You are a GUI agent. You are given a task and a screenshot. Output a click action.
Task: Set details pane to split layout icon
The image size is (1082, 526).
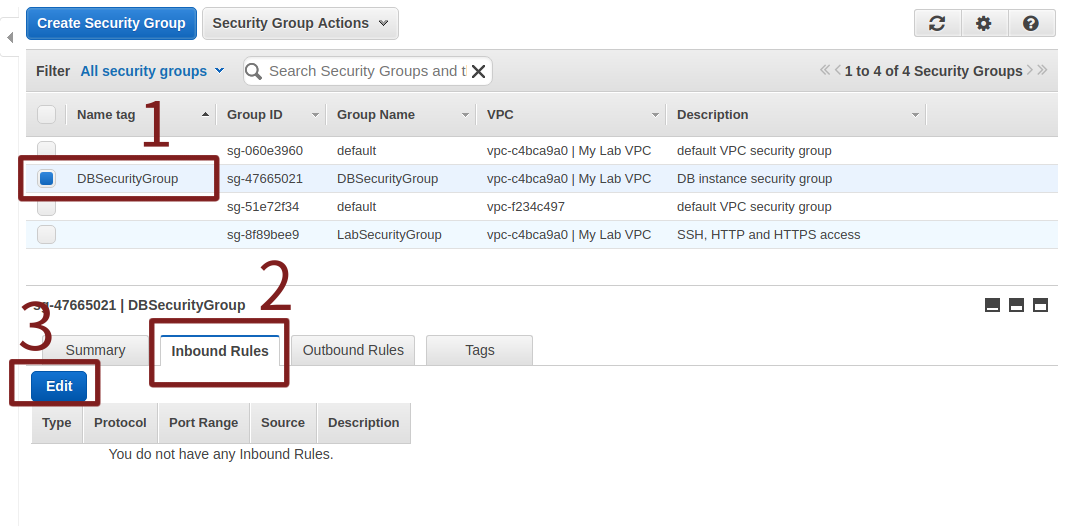pos(1016,305)
